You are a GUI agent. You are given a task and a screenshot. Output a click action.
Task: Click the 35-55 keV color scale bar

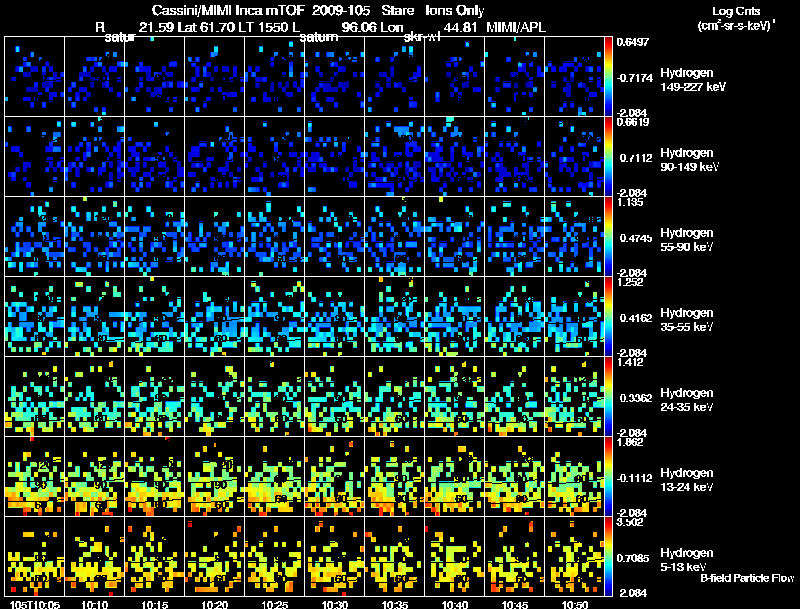click(x=608, y=317)
